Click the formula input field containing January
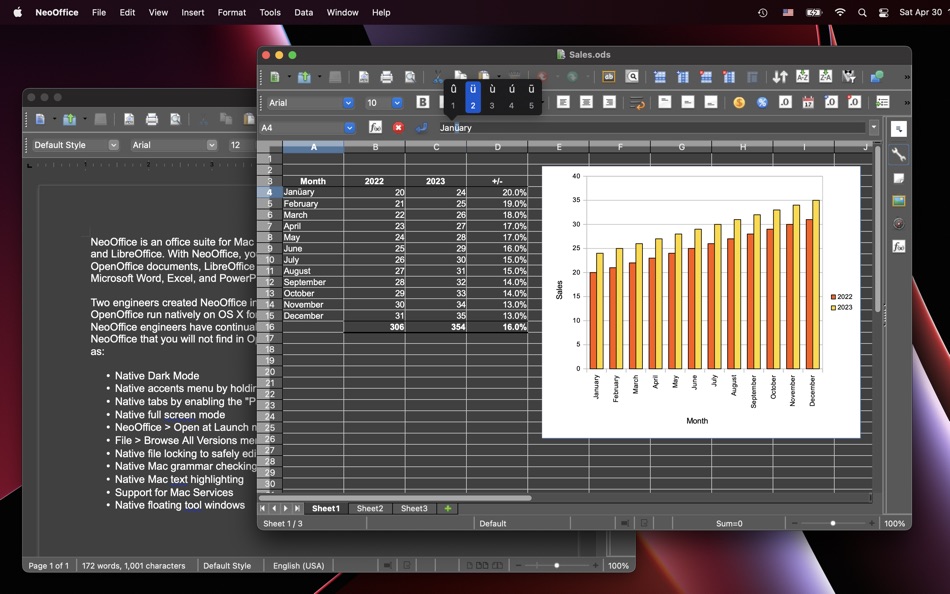This screenshot has width=950, height=594. pos(651,127)
